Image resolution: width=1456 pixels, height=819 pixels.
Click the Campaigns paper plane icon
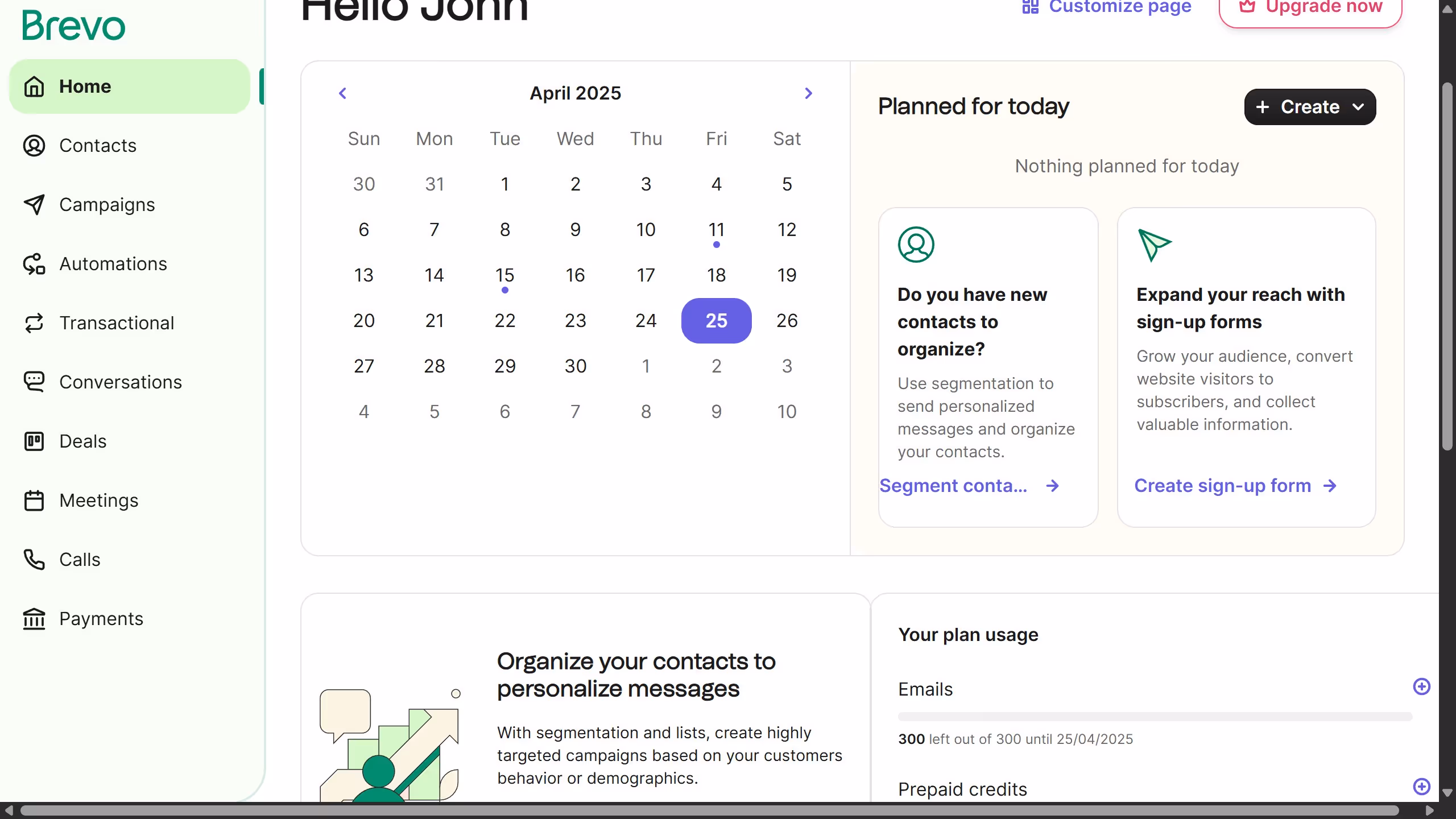(x=34, y=205)
